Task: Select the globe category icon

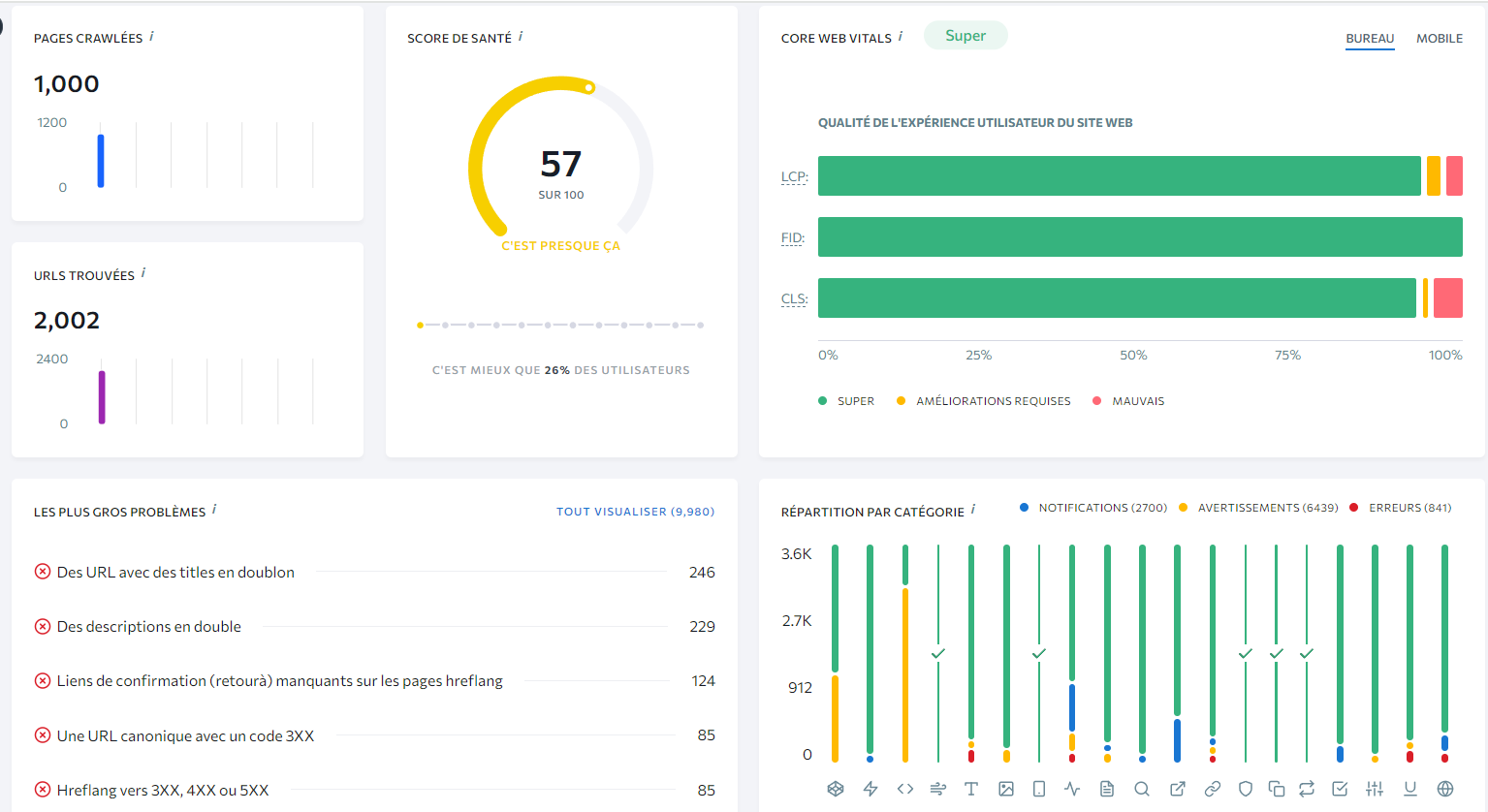Action: click(1445, 789)
